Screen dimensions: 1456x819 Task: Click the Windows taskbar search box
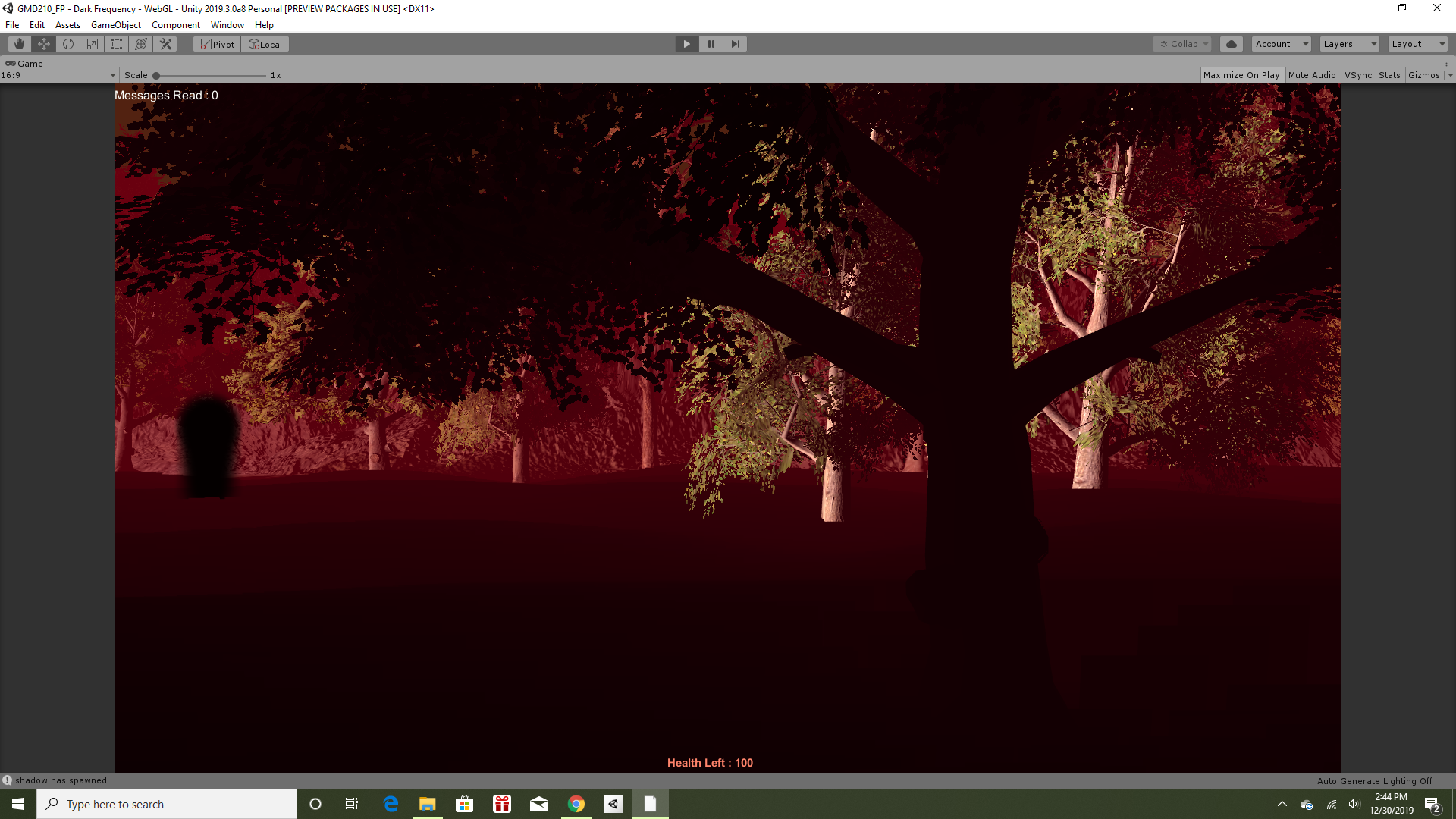pyautogui.click(x=167, y=804)
